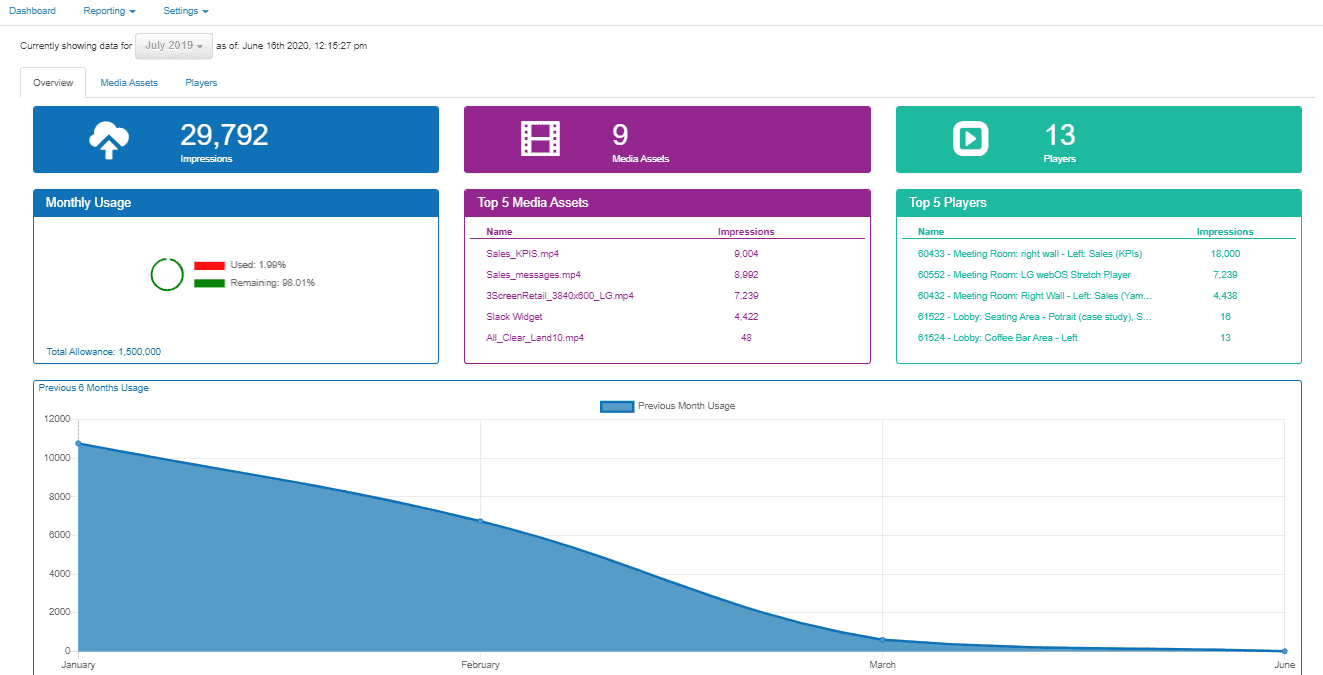Toggle the Previous Month Usage chart legend
This screenshot has width=1323, height=675.
pyautogui.click(x=616, y=406)
